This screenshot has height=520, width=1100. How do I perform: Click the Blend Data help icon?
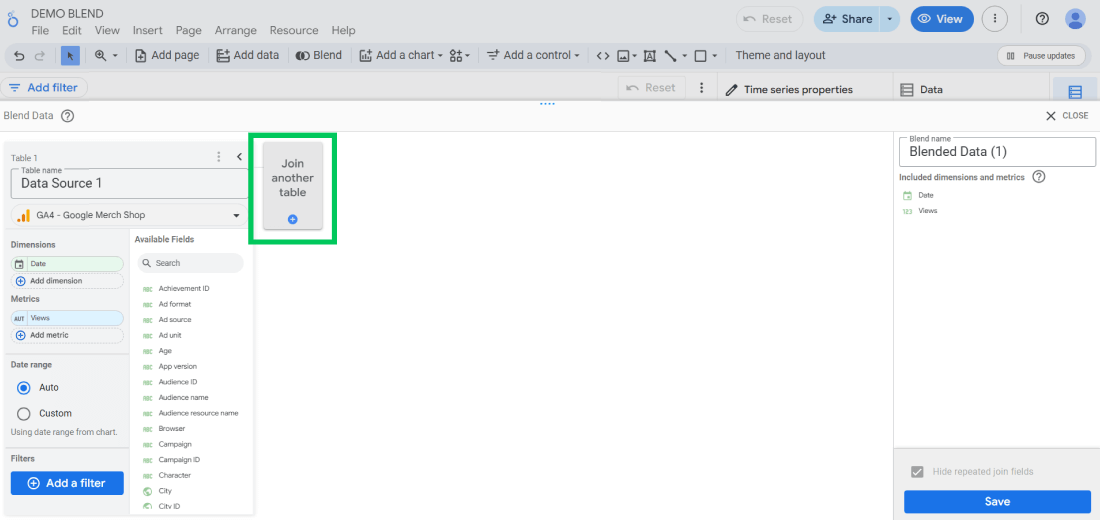point(68,116)
